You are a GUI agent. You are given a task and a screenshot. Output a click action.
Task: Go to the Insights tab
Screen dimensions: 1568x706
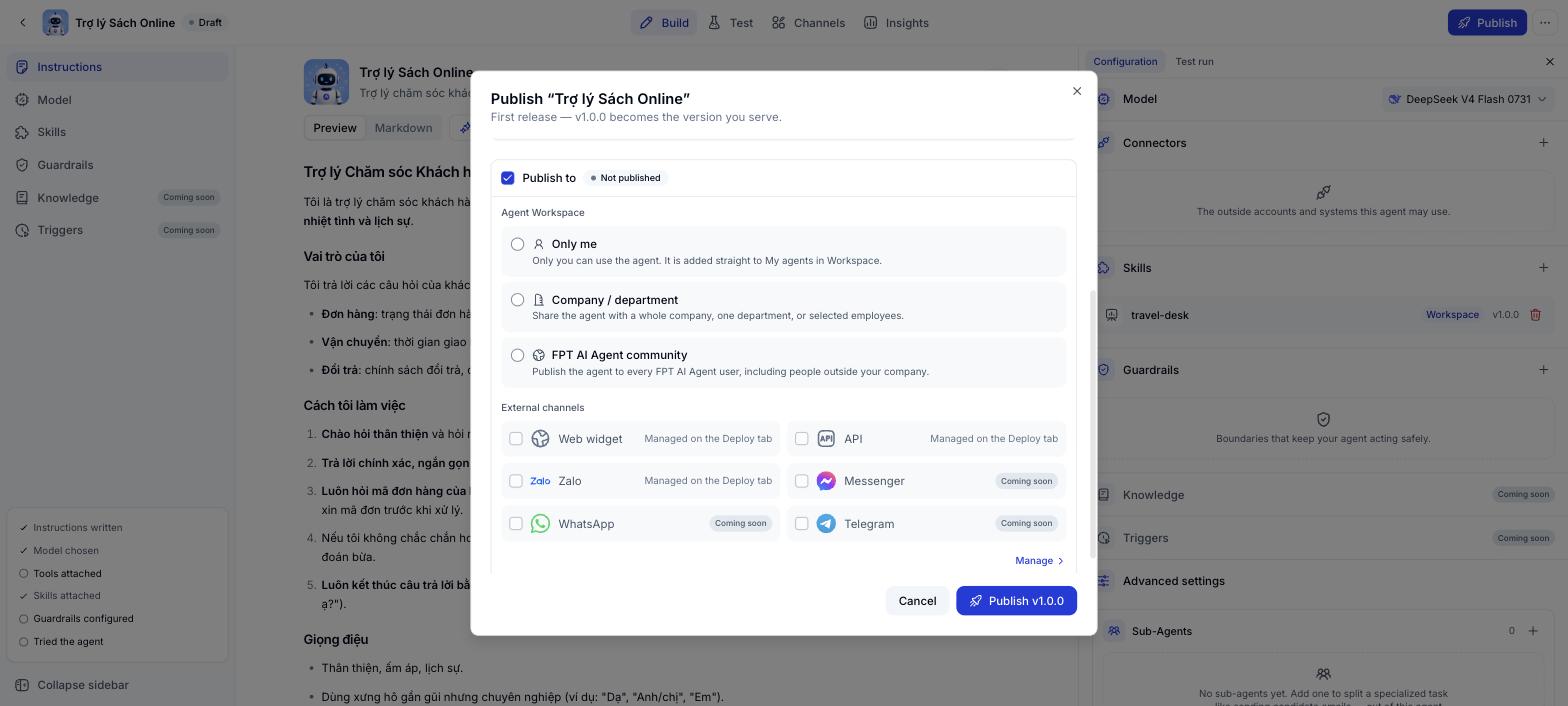coord(896,22)
